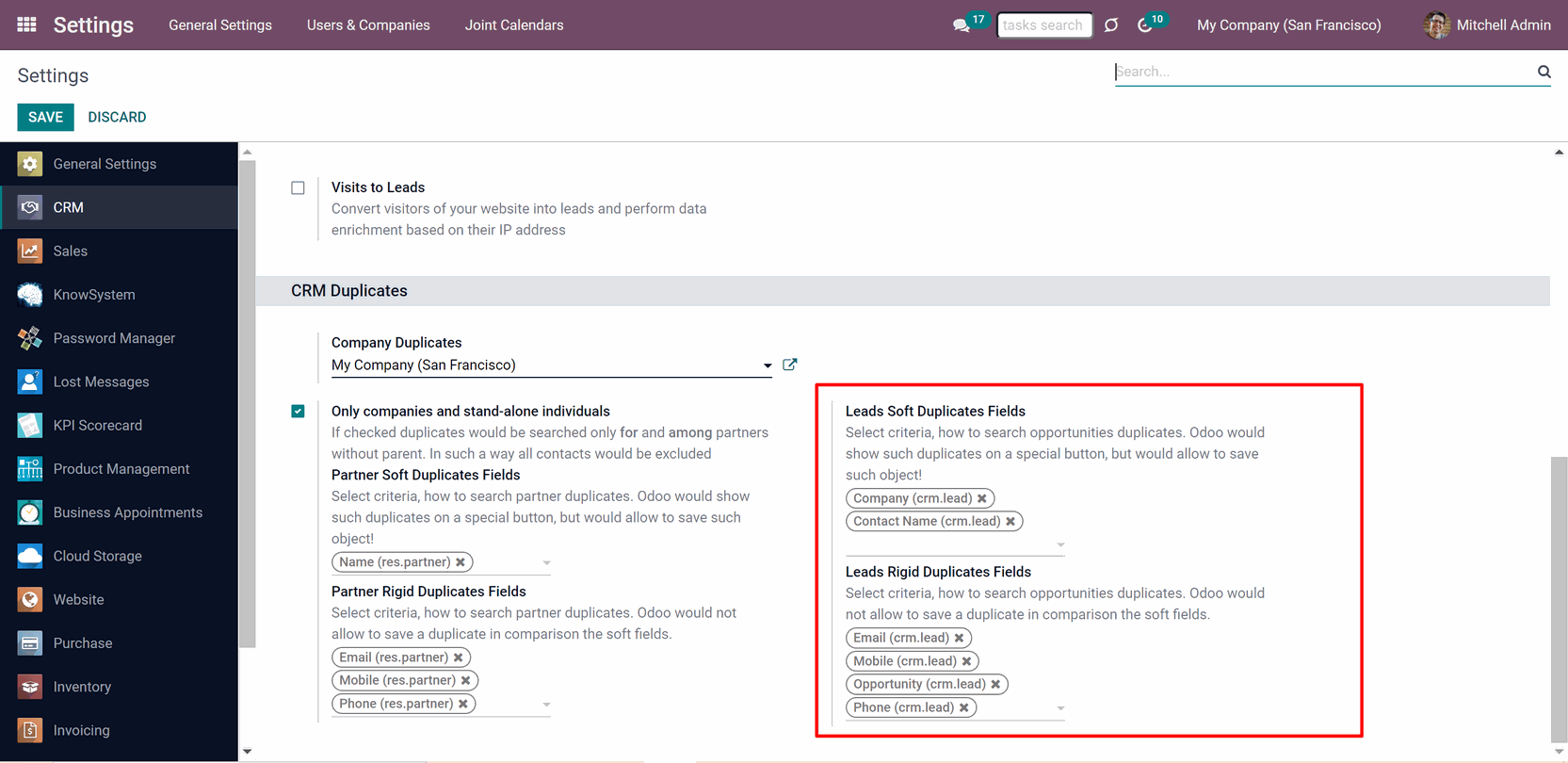Click the General Settings gear icon in sidebar
The height and width of the screenshot is (763, 1568).
pos(30,164)
